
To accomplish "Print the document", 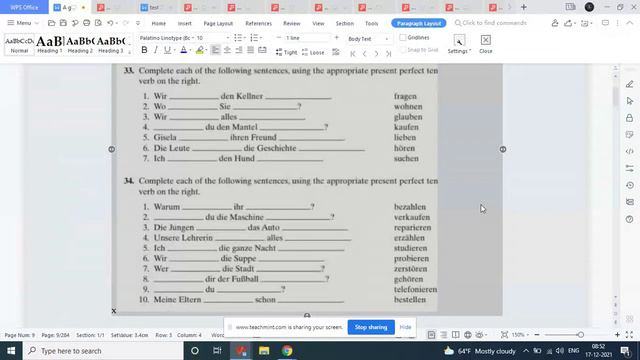I will (87, 23).
